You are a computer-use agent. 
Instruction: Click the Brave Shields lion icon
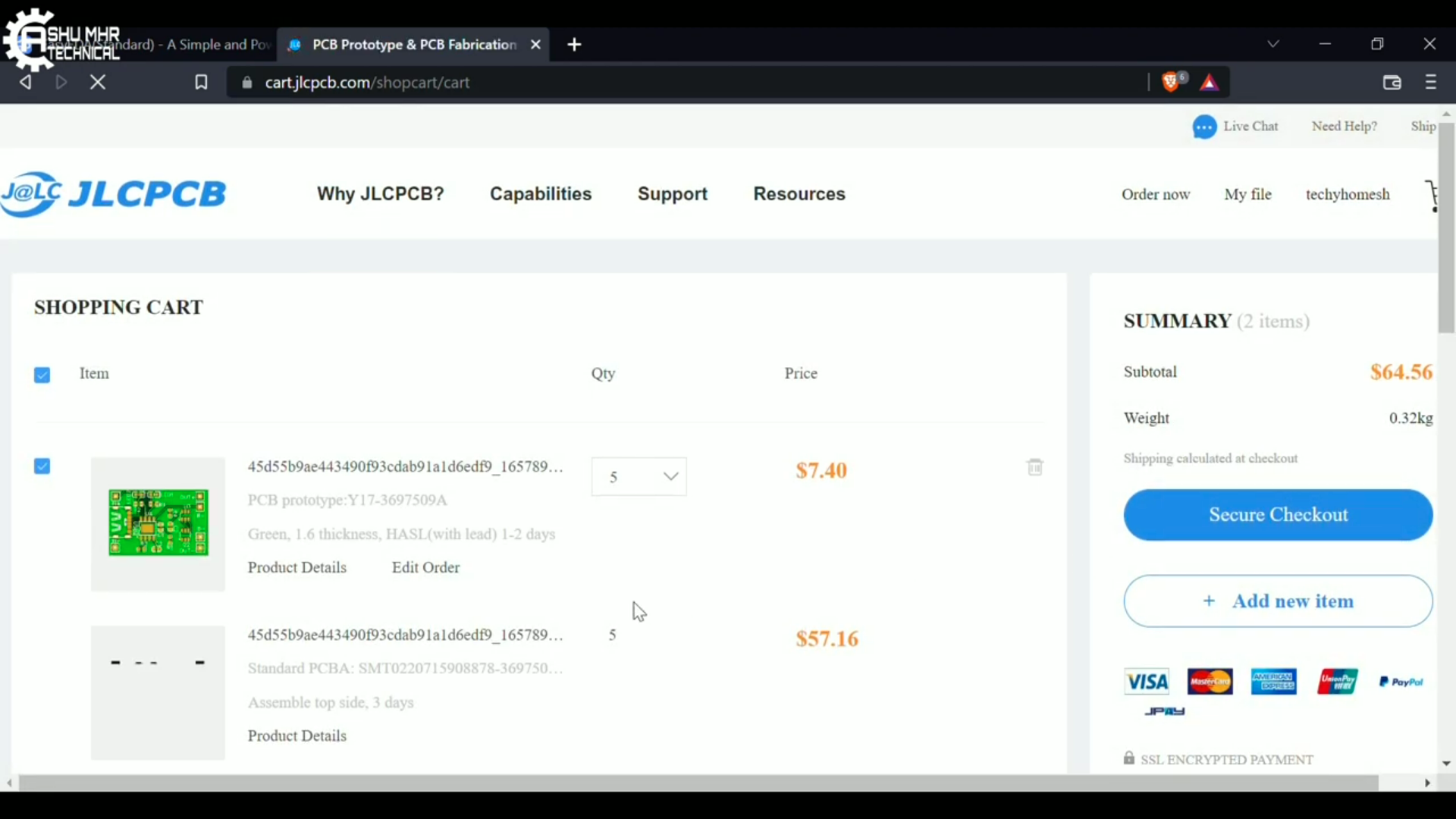(1172, 82)
